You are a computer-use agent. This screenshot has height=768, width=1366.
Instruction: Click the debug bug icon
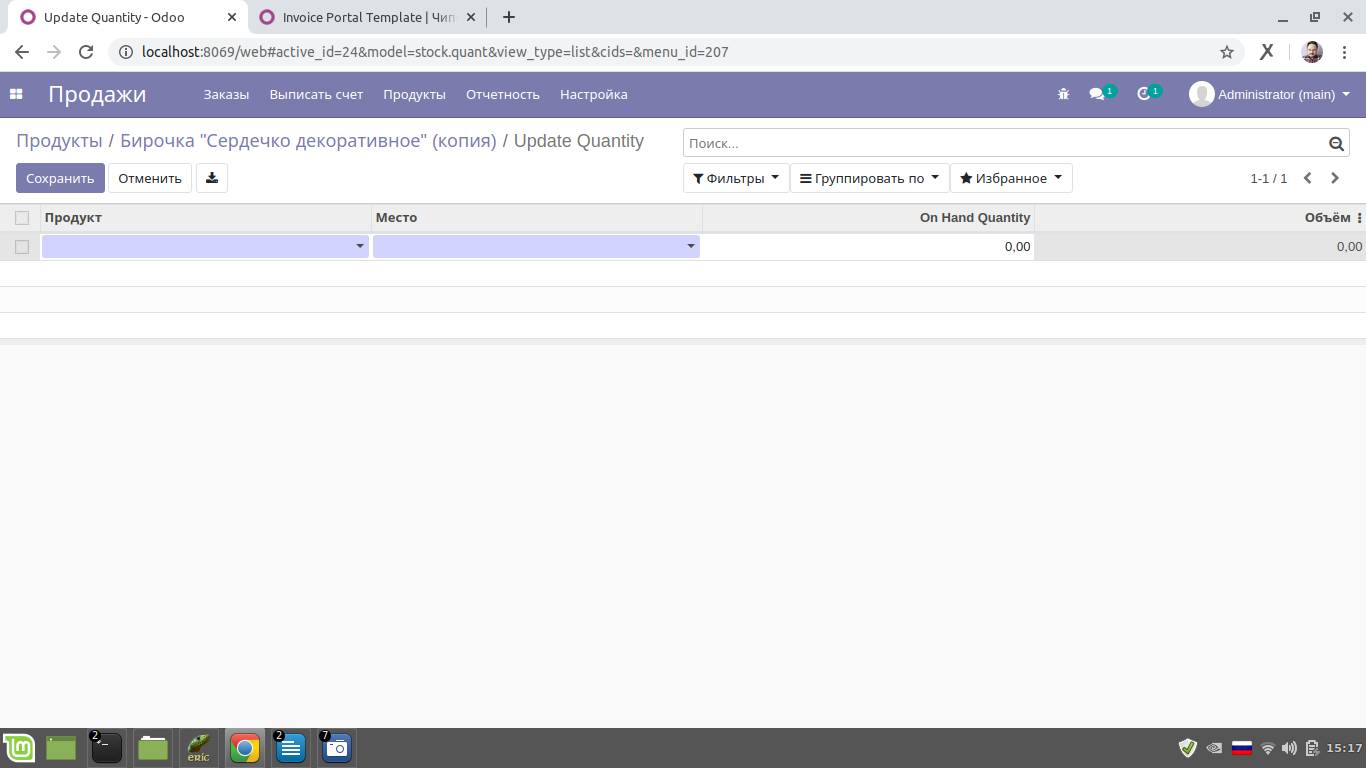(x=1063, y=94)
